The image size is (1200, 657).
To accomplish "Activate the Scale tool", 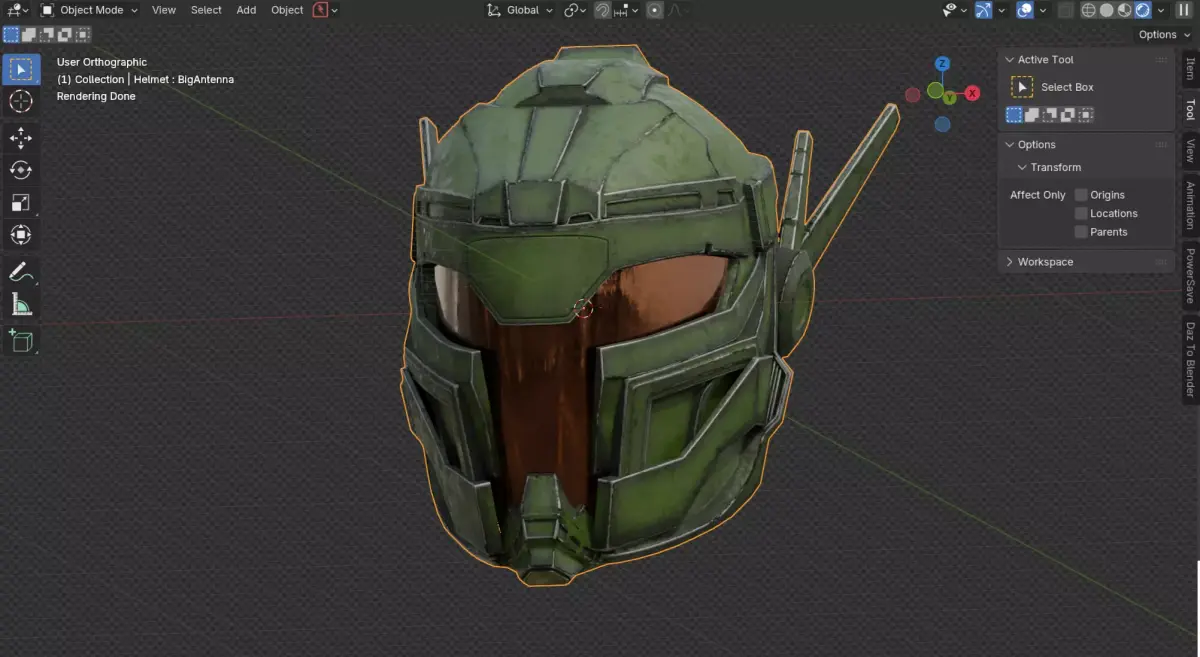I will [21, 202].
